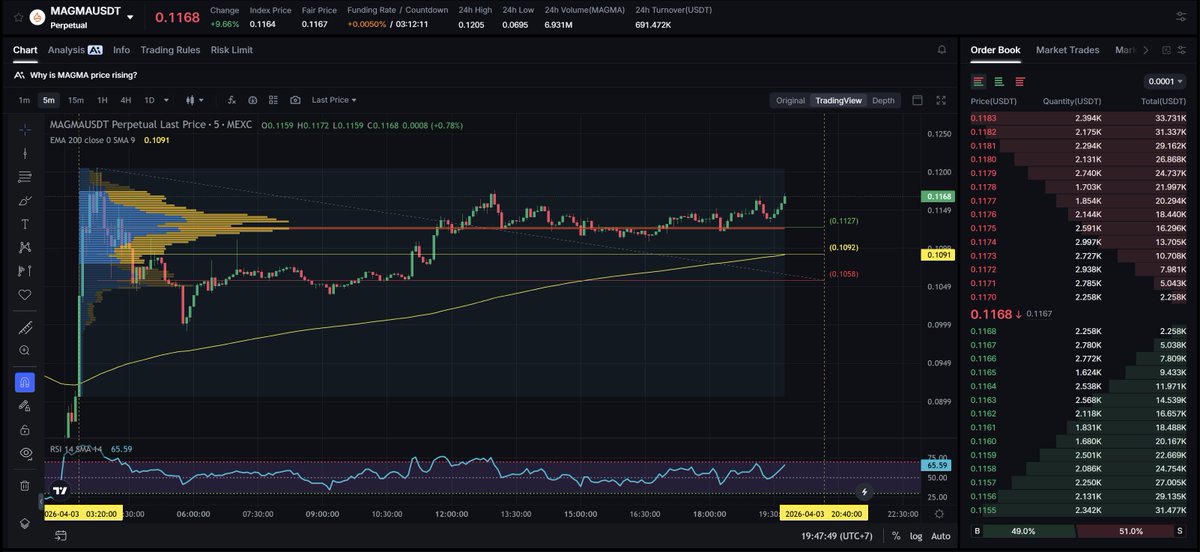Open Why is MAGMA price rising link
1200x552 pixels.
coord(84,75)
